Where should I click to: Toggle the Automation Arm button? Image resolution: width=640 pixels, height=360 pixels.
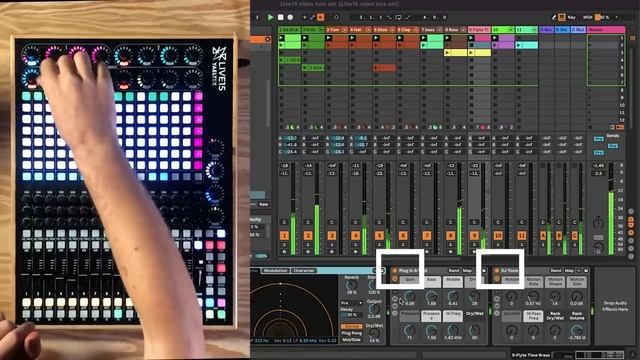313,17
